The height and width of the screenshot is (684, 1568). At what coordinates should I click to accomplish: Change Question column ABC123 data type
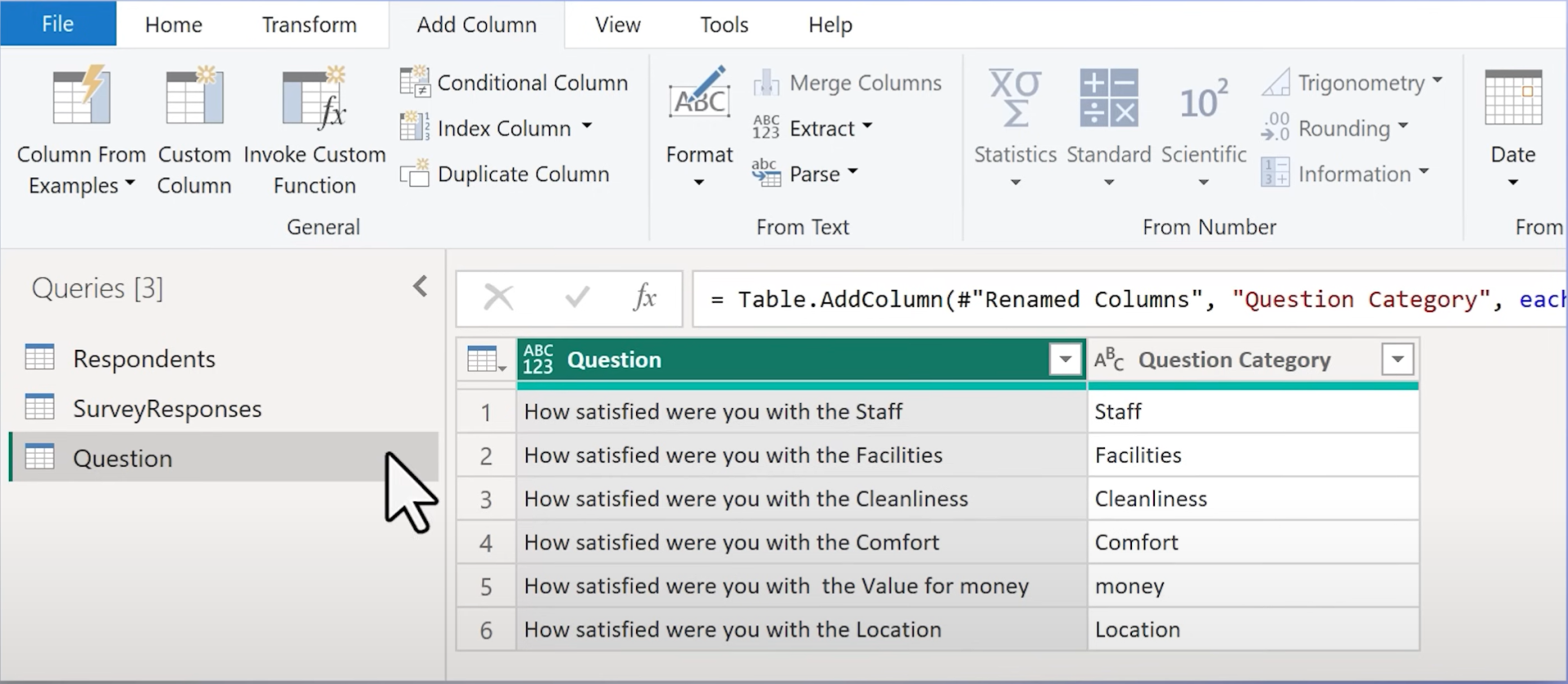coord(538,359)
